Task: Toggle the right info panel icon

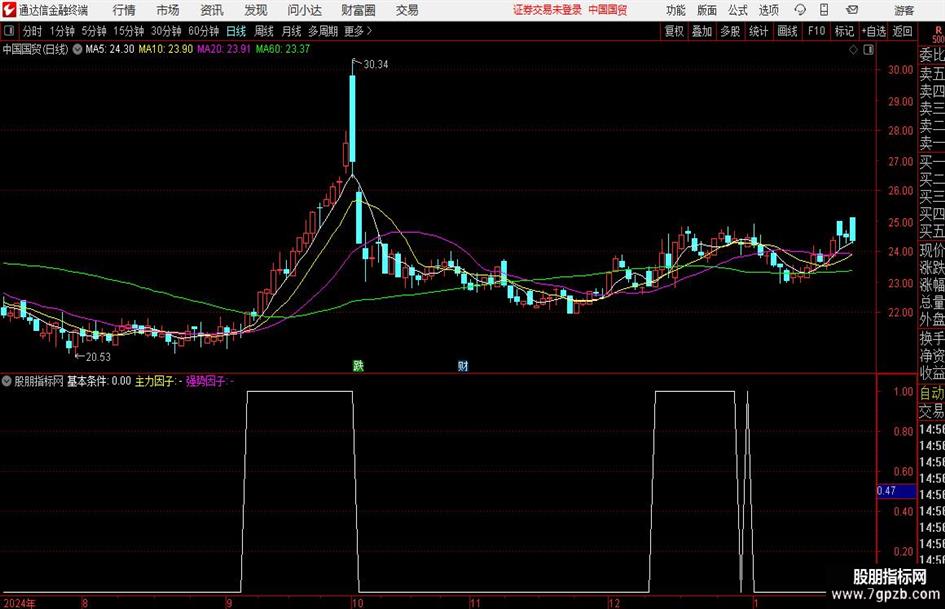Action: click(868, 50)
